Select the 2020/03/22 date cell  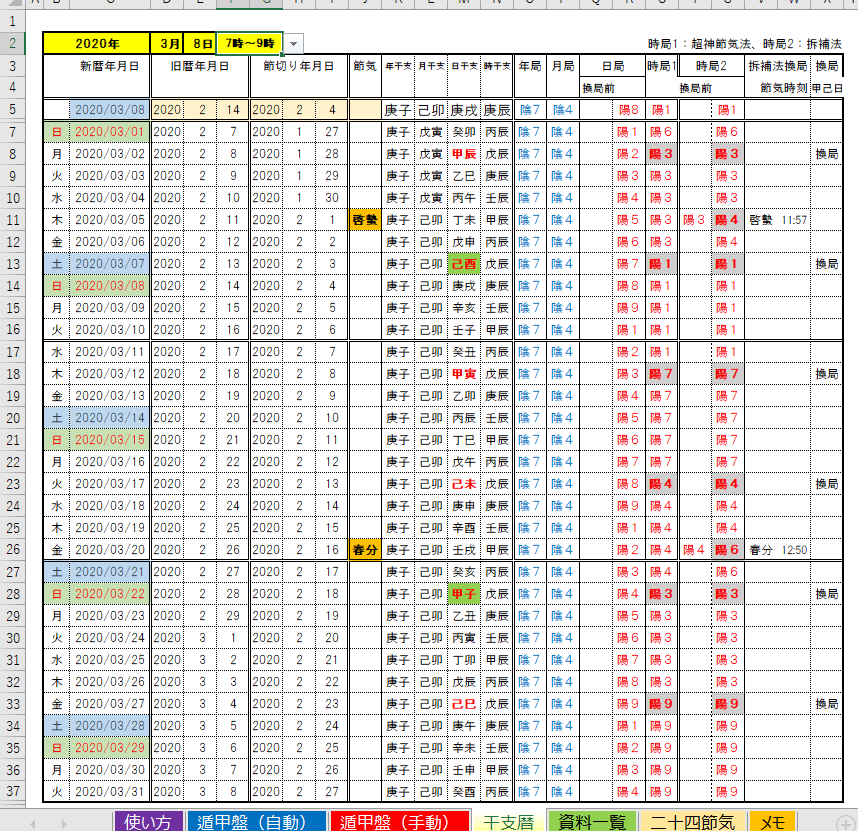[x=109, y=594]
